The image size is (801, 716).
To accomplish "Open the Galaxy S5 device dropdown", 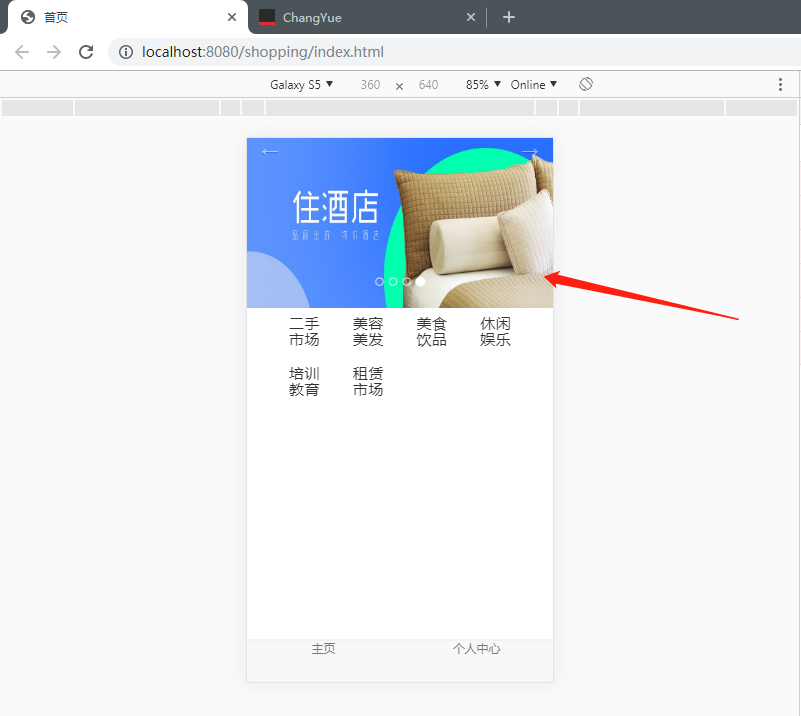I will 301,85.
